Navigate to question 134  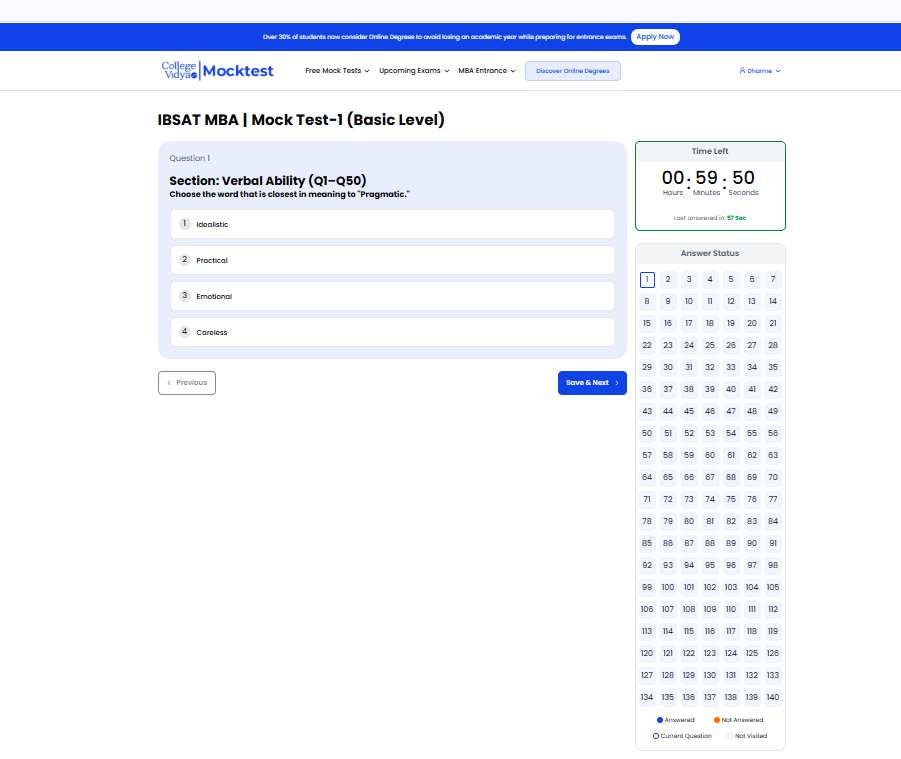click(647, 698)
